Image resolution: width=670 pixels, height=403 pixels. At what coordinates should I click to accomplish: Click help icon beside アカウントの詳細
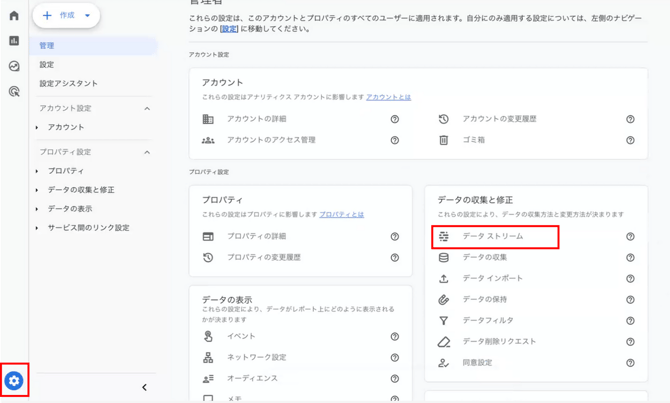coord(395,119)
